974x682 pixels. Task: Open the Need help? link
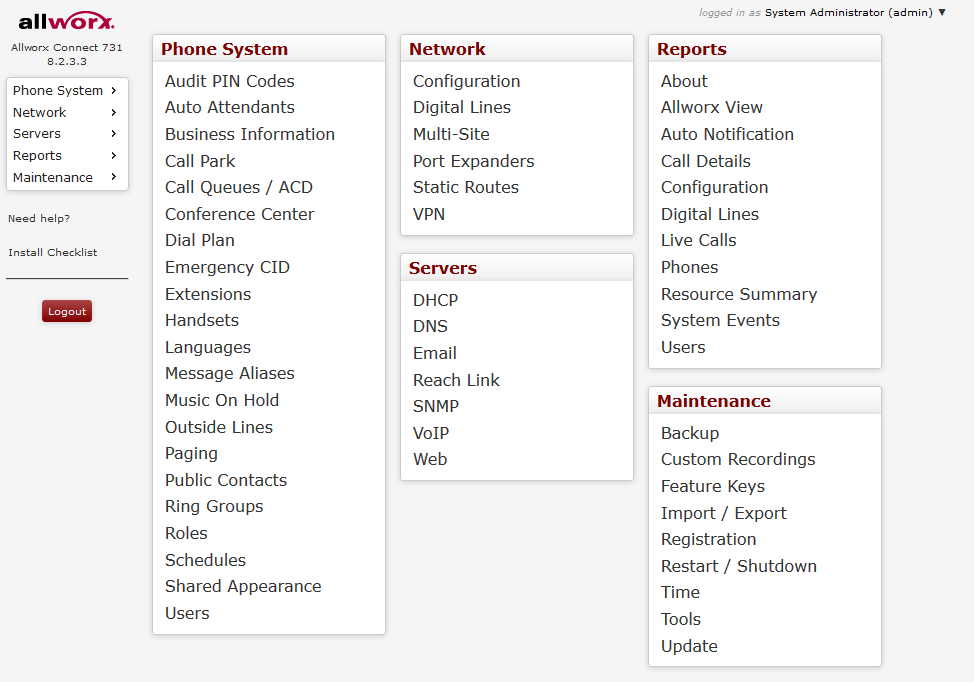click(x=39, y=218)
